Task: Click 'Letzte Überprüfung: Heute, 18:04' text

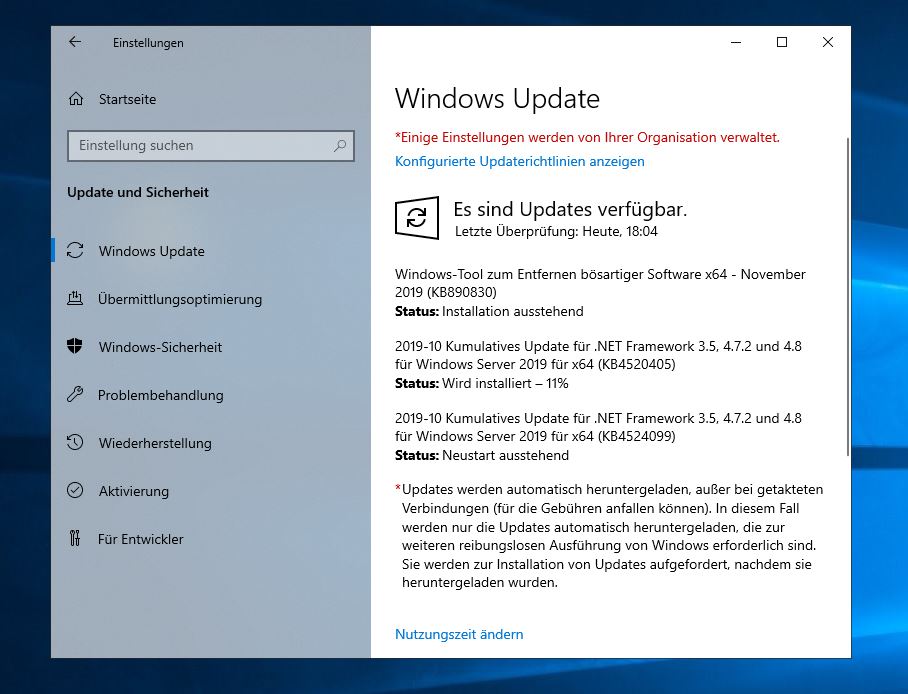Action: point(556,232)
